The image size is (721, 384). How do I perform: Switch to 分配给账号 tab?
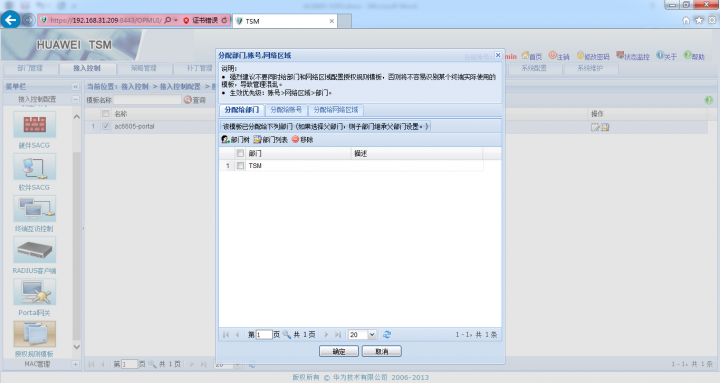pos(286,110)
